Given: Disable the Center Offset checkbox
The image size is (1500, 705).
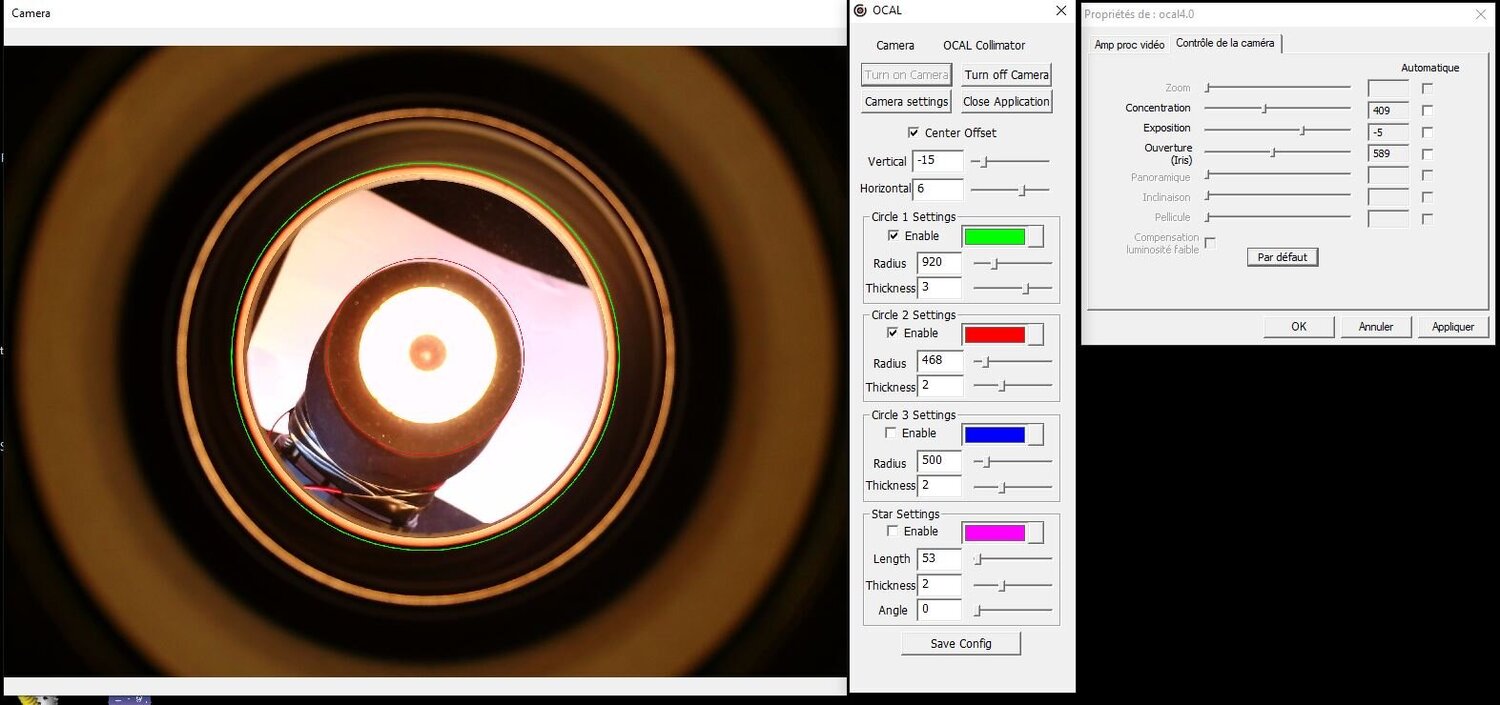Looking at the screenshot, I should (913, 132).
